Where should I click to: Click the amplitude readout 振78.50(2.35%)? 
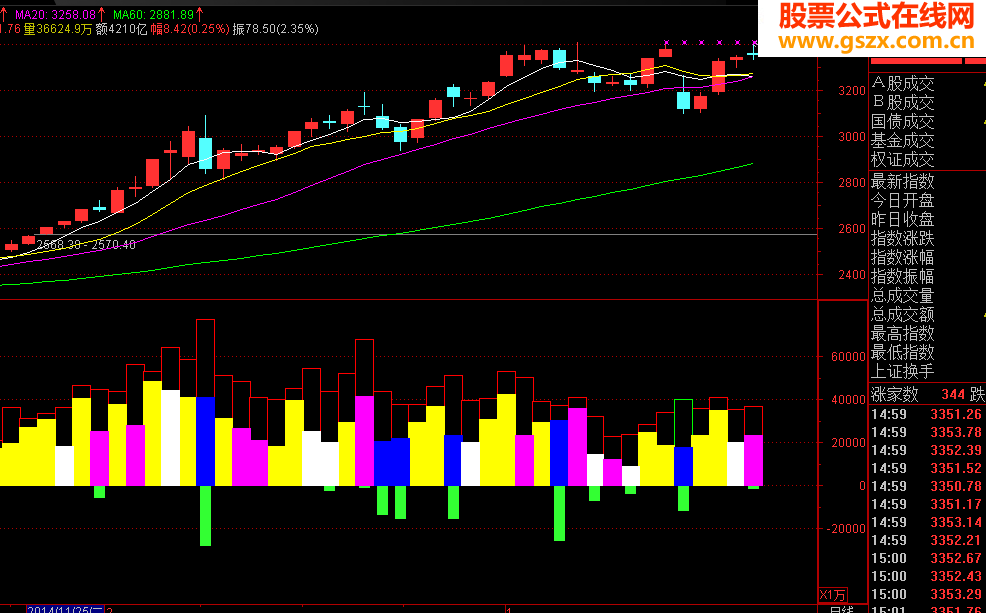point(275,29)
